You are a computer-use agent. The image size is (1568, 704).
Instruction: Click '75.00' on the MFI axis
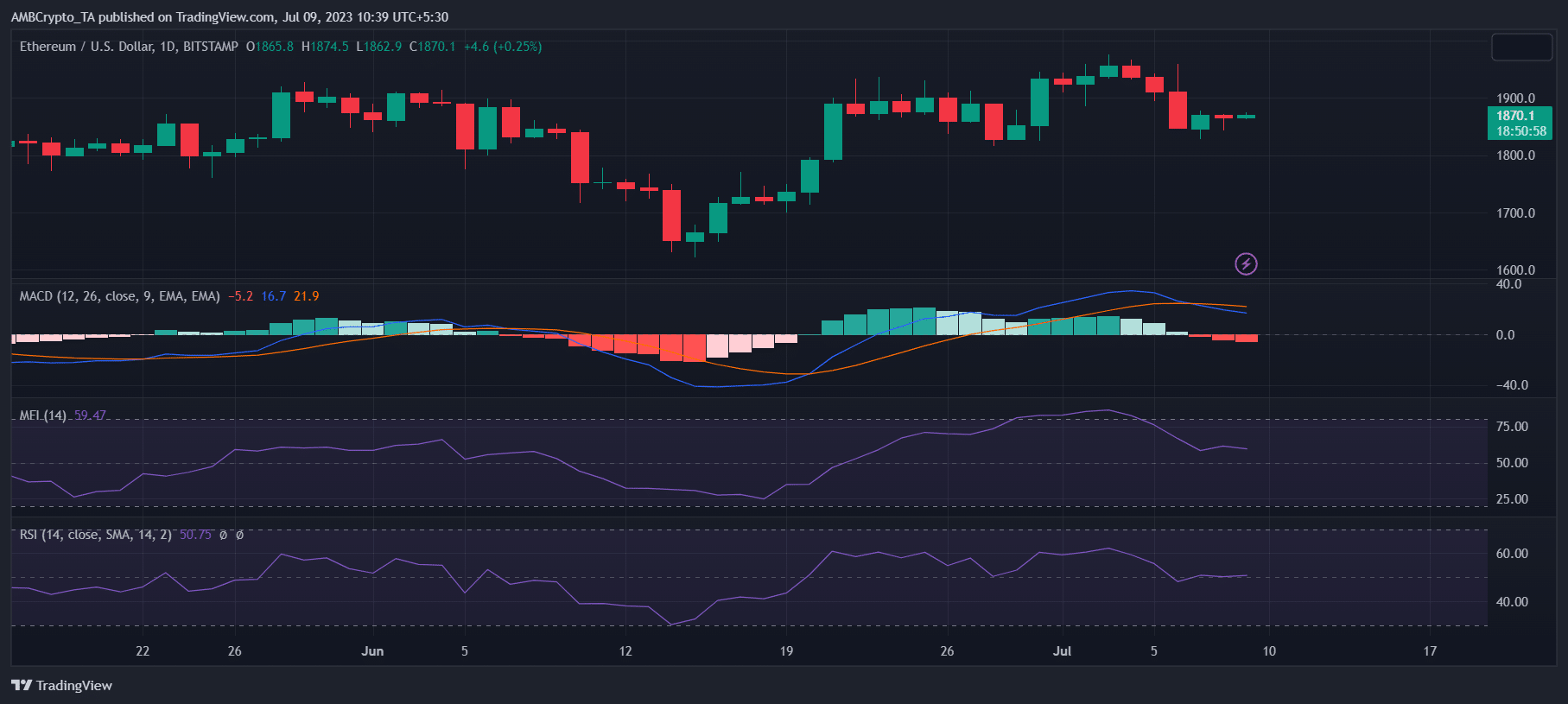point(1513,427)
